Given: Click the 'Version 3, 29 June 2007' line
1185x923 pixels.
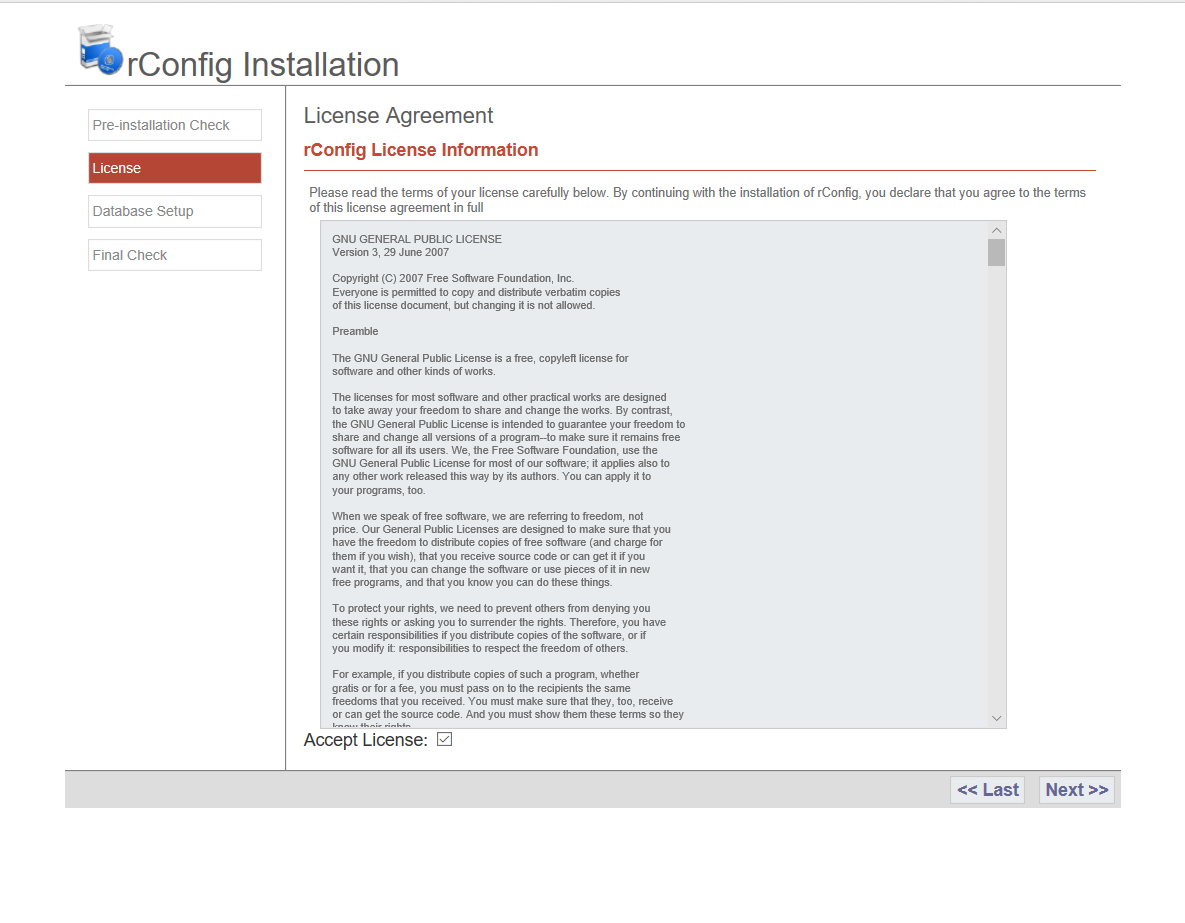Looking at the screenshot, I should 391,252.
